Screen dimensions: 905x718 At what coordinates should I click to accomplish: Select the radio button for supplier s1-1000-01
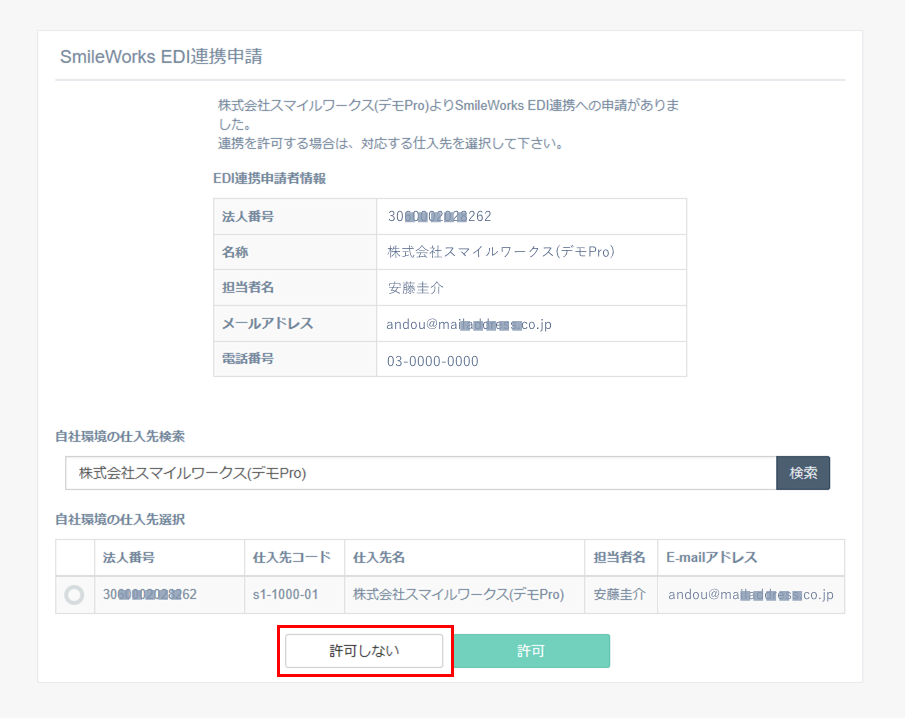tap(74, 594)
